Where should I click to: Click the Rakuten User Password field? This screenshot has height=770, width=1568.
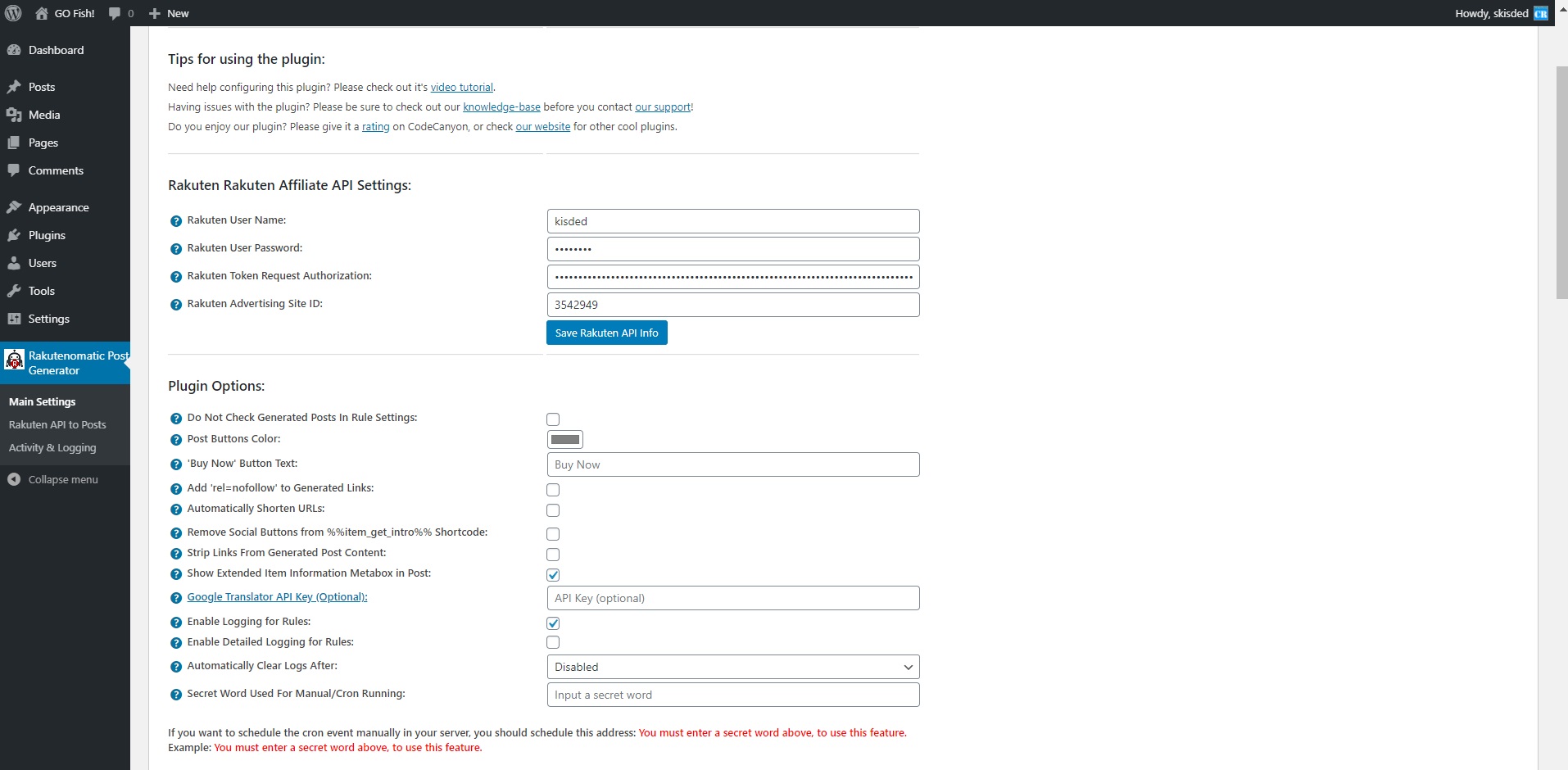point(732,249)
